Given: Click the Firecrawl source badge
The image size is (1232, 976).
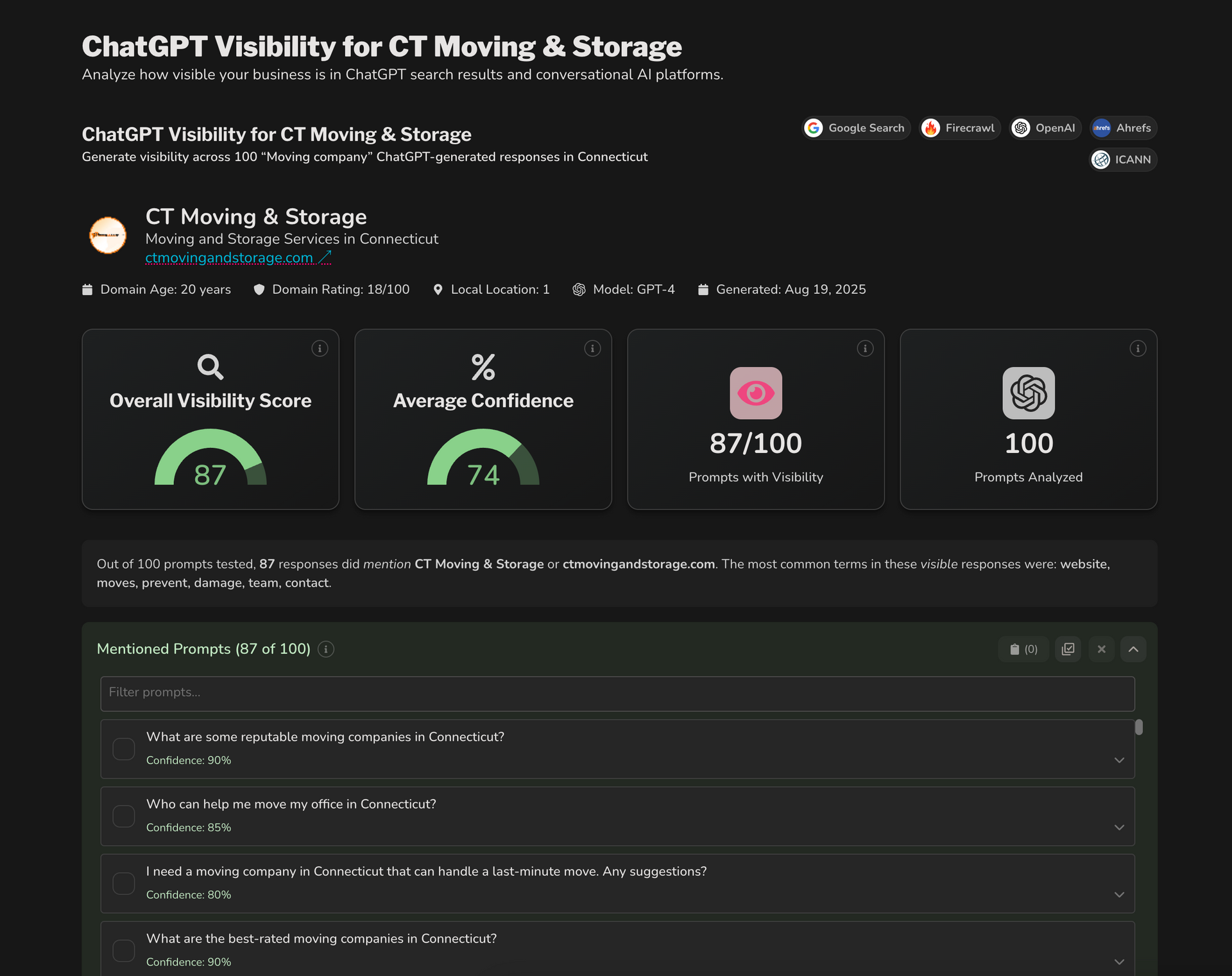Looking at the screenshot, I should pos(960,128).
